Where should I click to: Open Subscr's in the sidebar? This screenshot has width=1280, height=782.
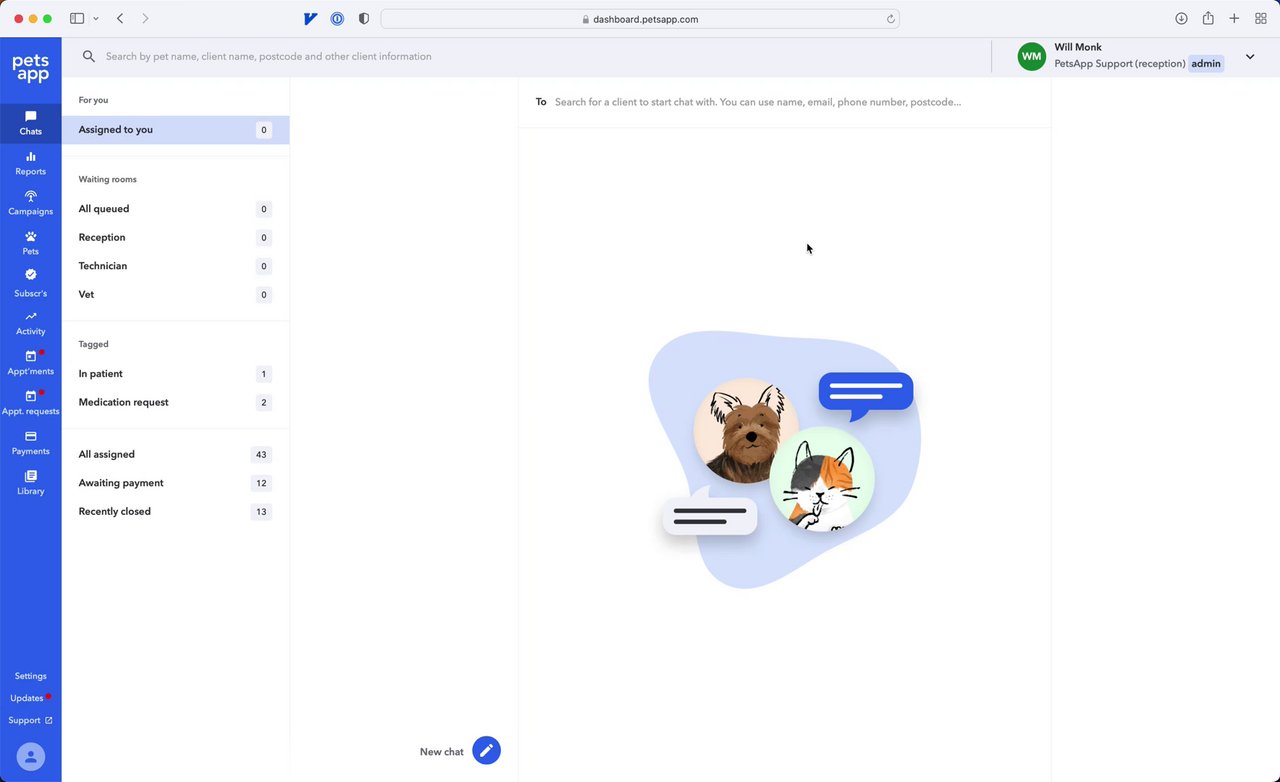pos(30,283)
